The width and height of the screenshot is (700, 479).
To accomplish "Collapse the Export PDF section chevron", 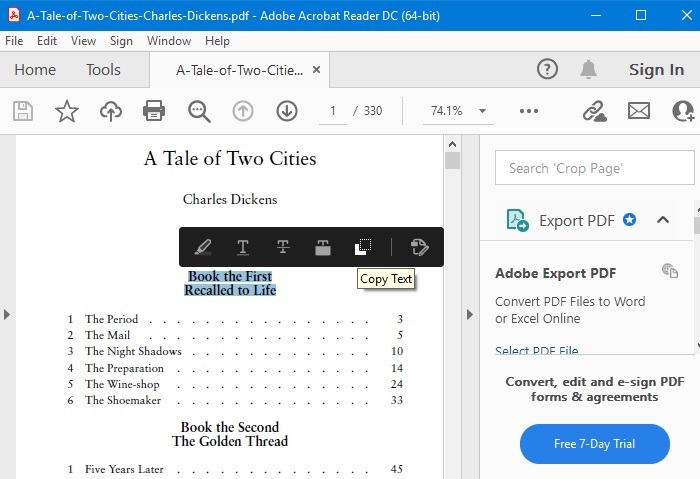I will (663, 220).
